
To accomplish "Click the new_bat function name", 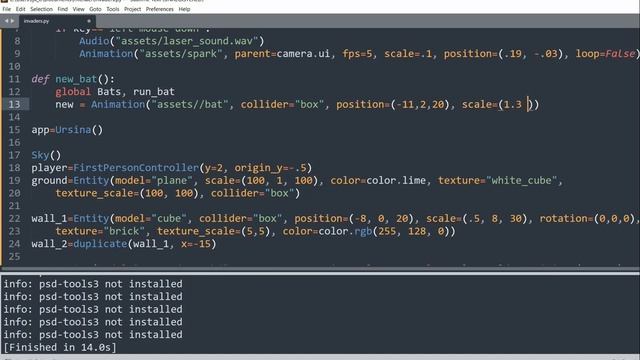I will coord(76,79).
